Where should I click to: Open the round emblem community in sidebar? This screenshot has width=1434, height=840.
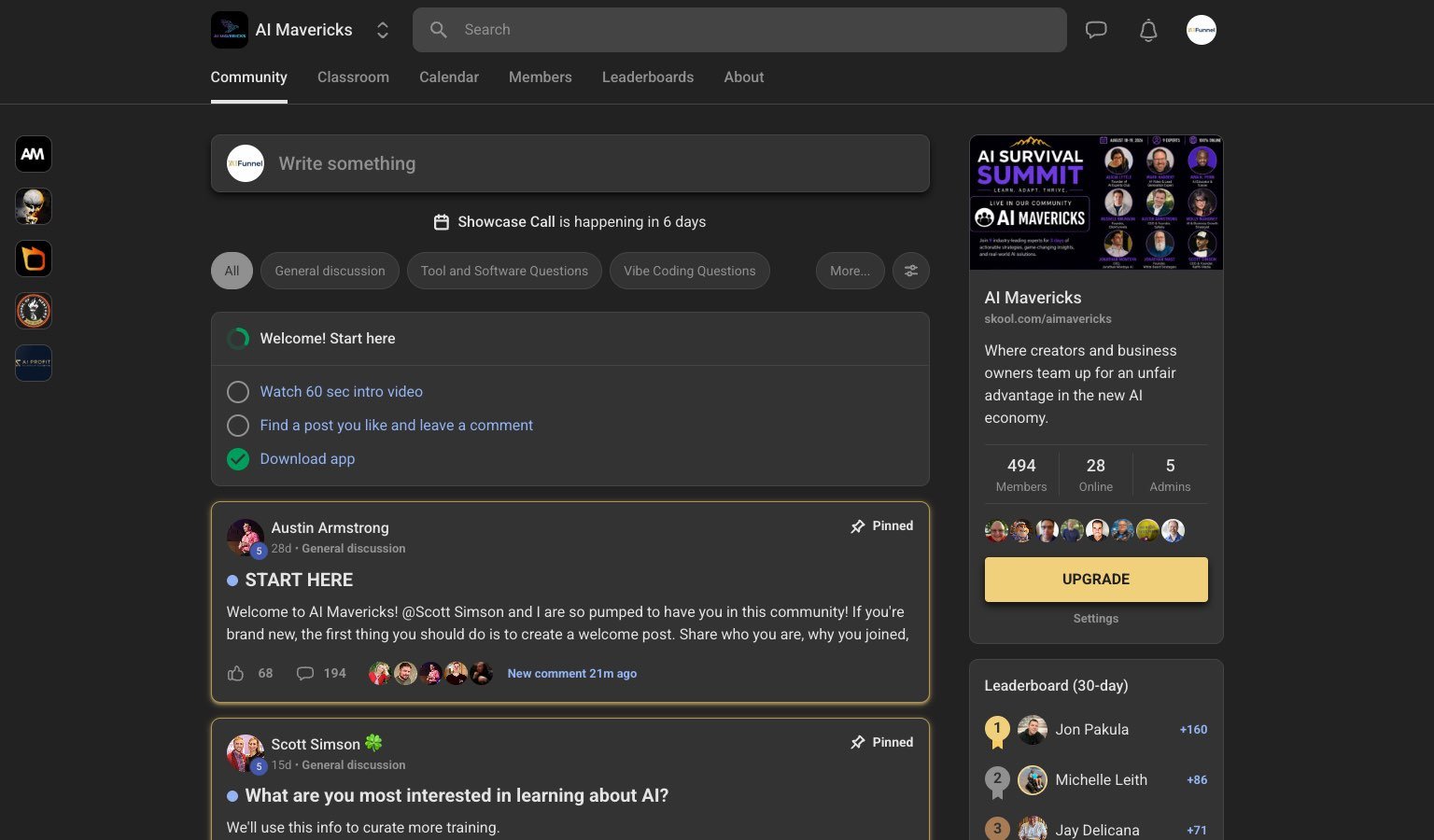pos(34,311)
